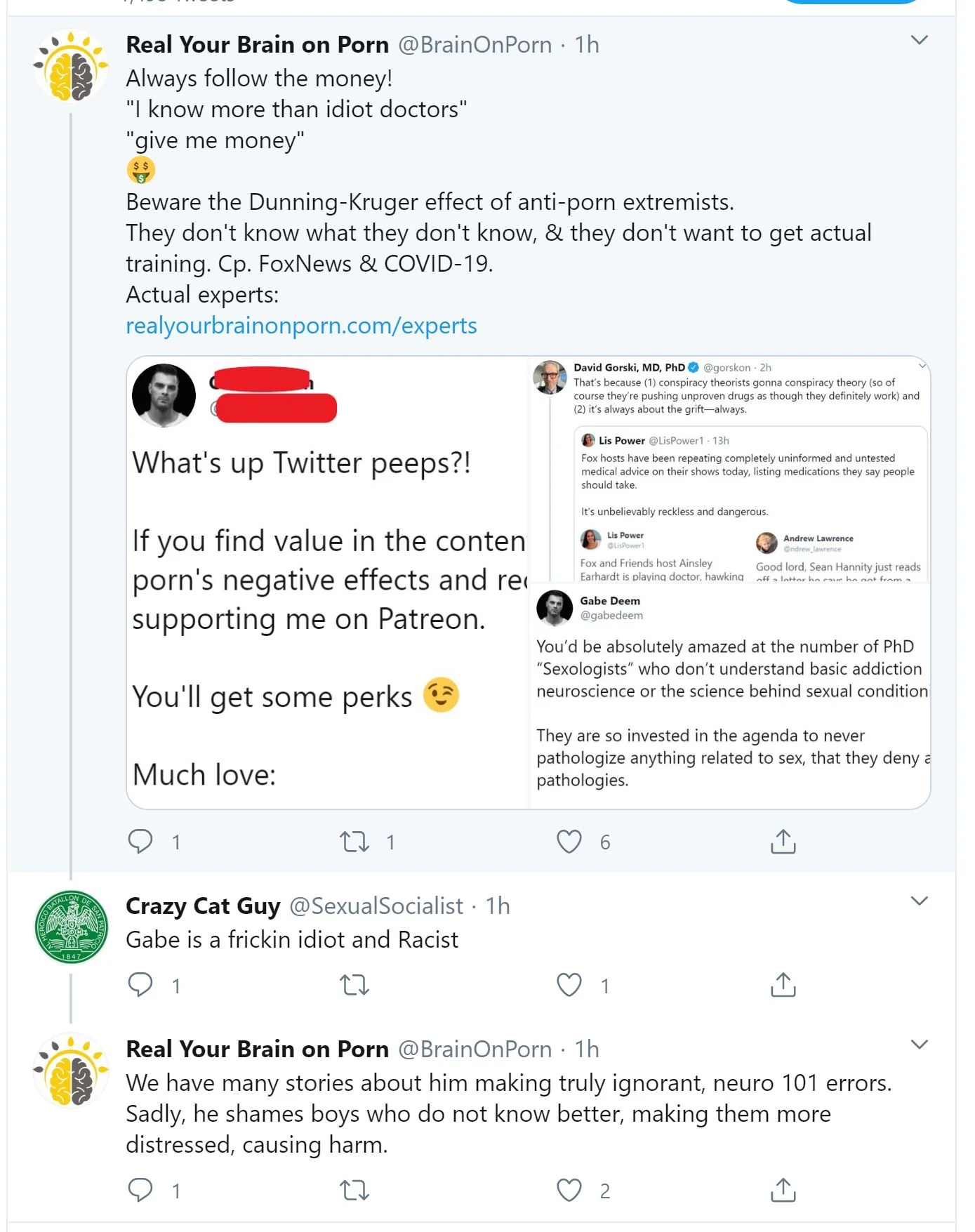Share the first tweet via upload icon
Screen dimensions: 975x1232
(x=783, y=841)
